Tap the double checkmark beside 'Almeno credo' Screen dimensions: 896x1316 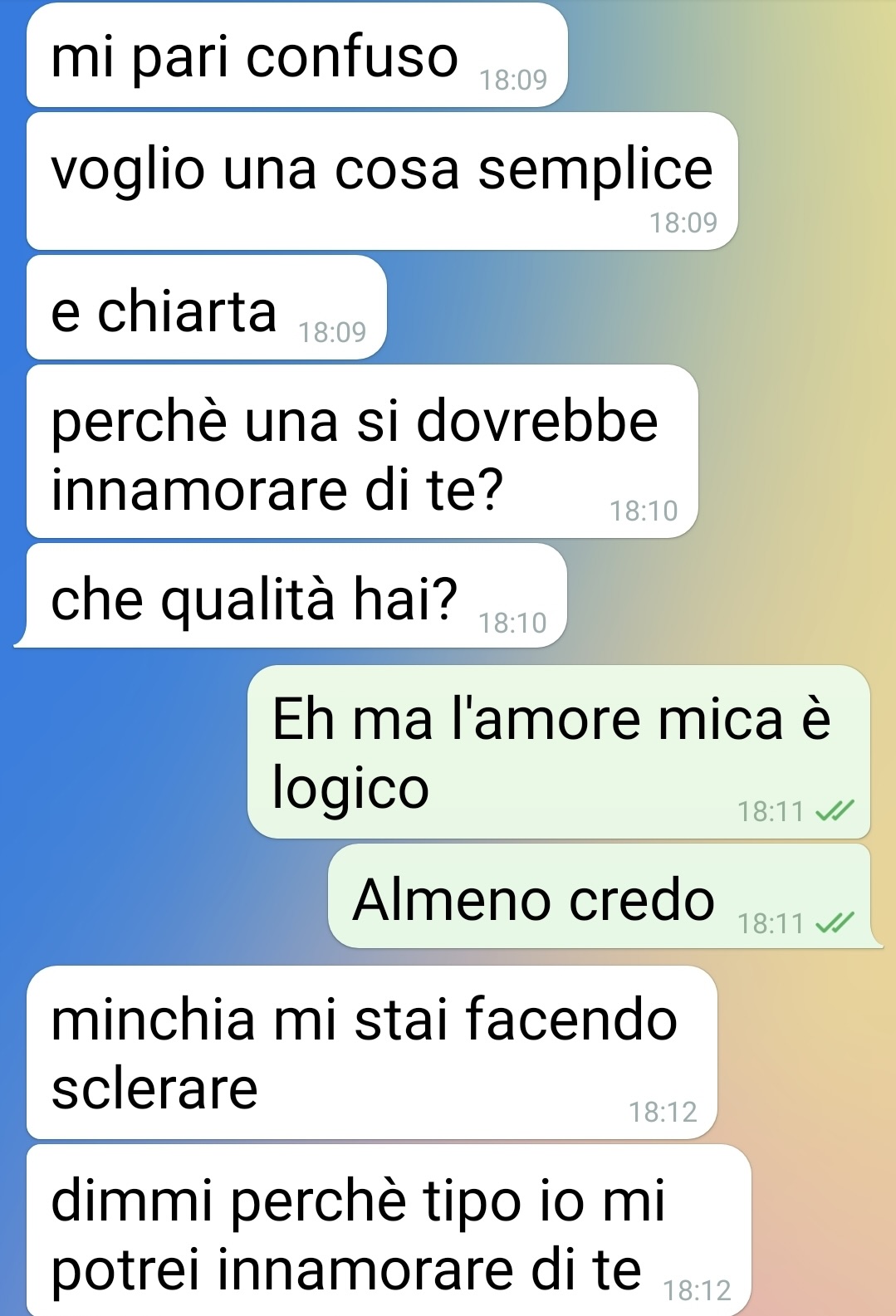[x=835, y=922]
